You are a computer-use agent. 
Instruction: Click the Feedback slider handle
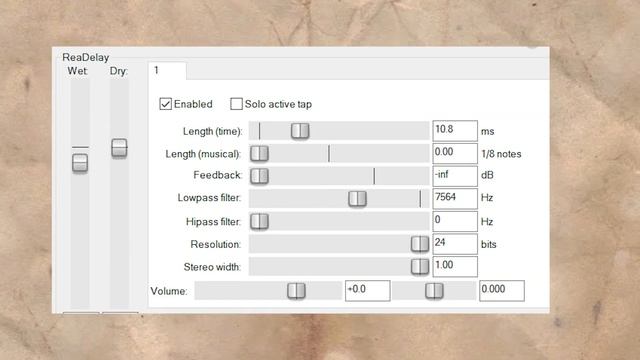259,176
